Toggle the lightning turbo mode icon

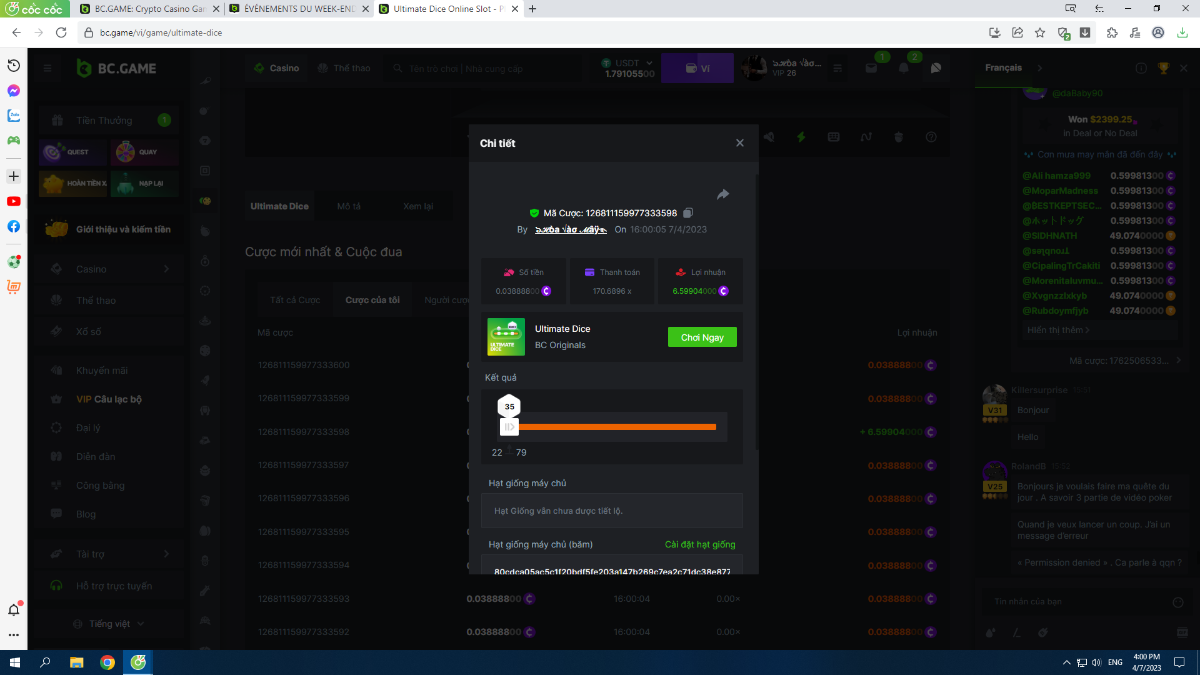click(x=801, y=137)
